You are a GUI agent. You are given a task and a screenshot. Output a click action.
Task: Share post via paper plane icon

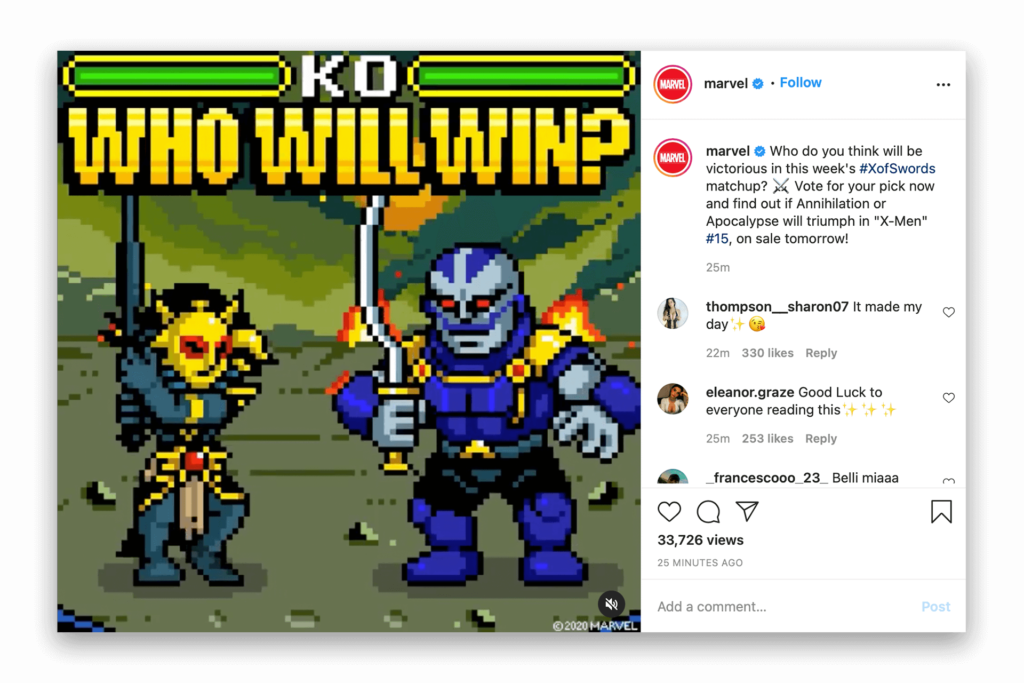747,511
